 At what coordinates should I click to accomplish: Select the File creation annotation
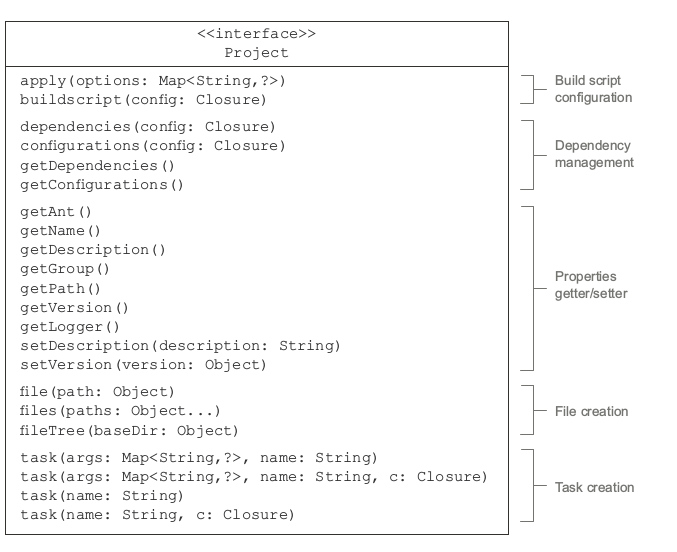(591, 411)
